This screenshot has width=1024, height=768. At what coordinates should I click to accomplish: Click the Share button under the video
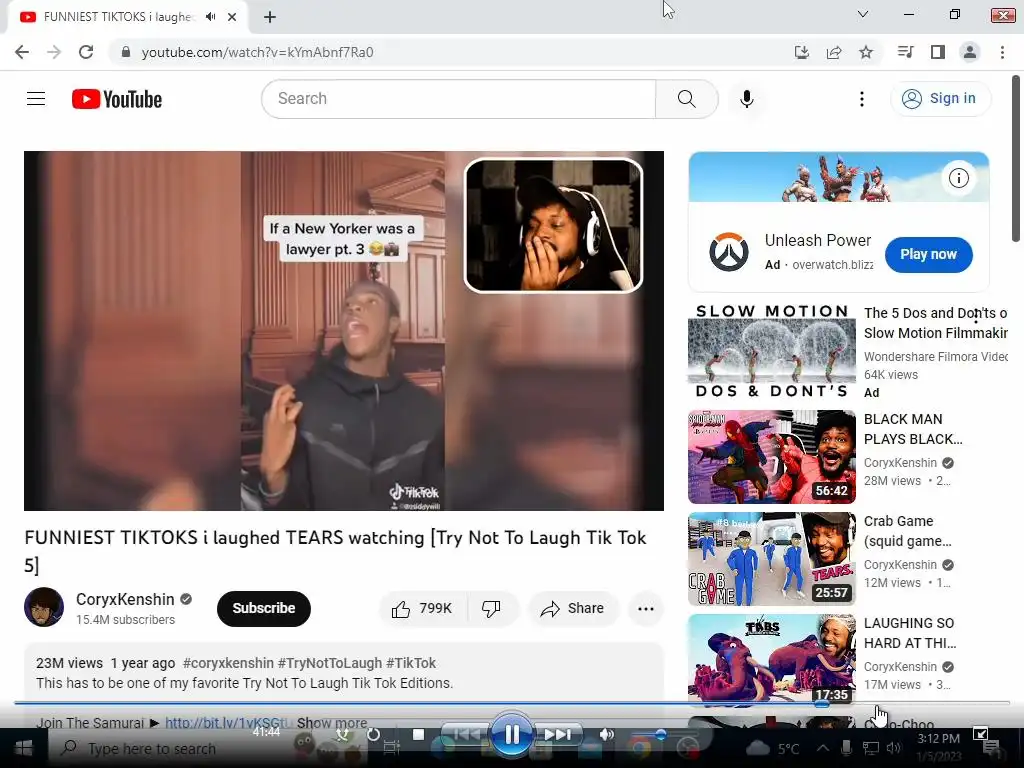[573, 609]
